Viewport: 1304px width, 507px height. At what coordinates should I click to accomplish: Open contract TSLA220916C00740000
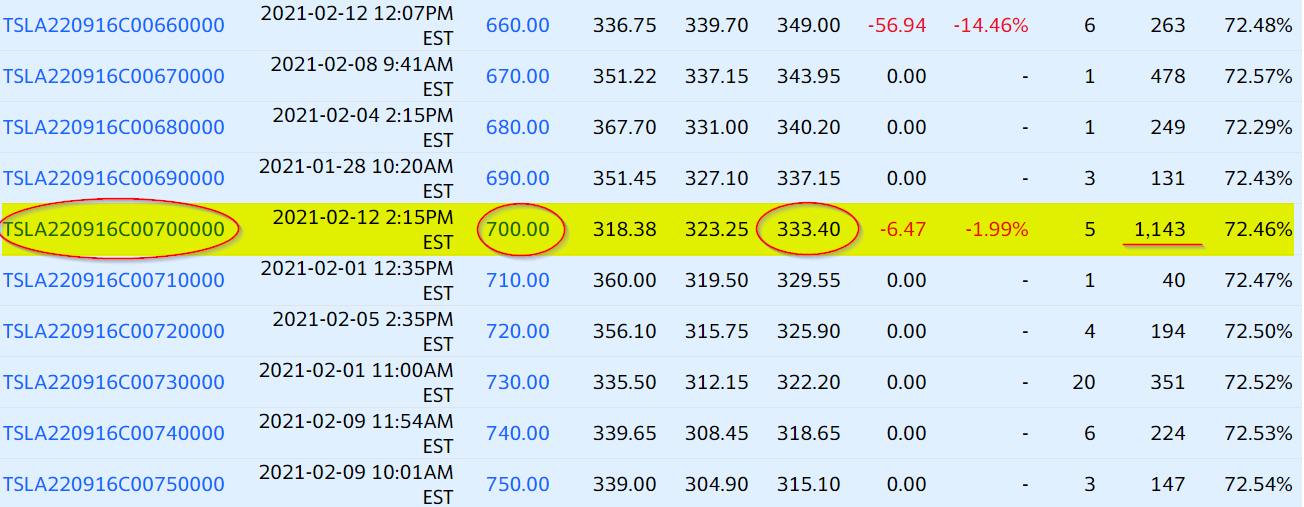point(114,433)
